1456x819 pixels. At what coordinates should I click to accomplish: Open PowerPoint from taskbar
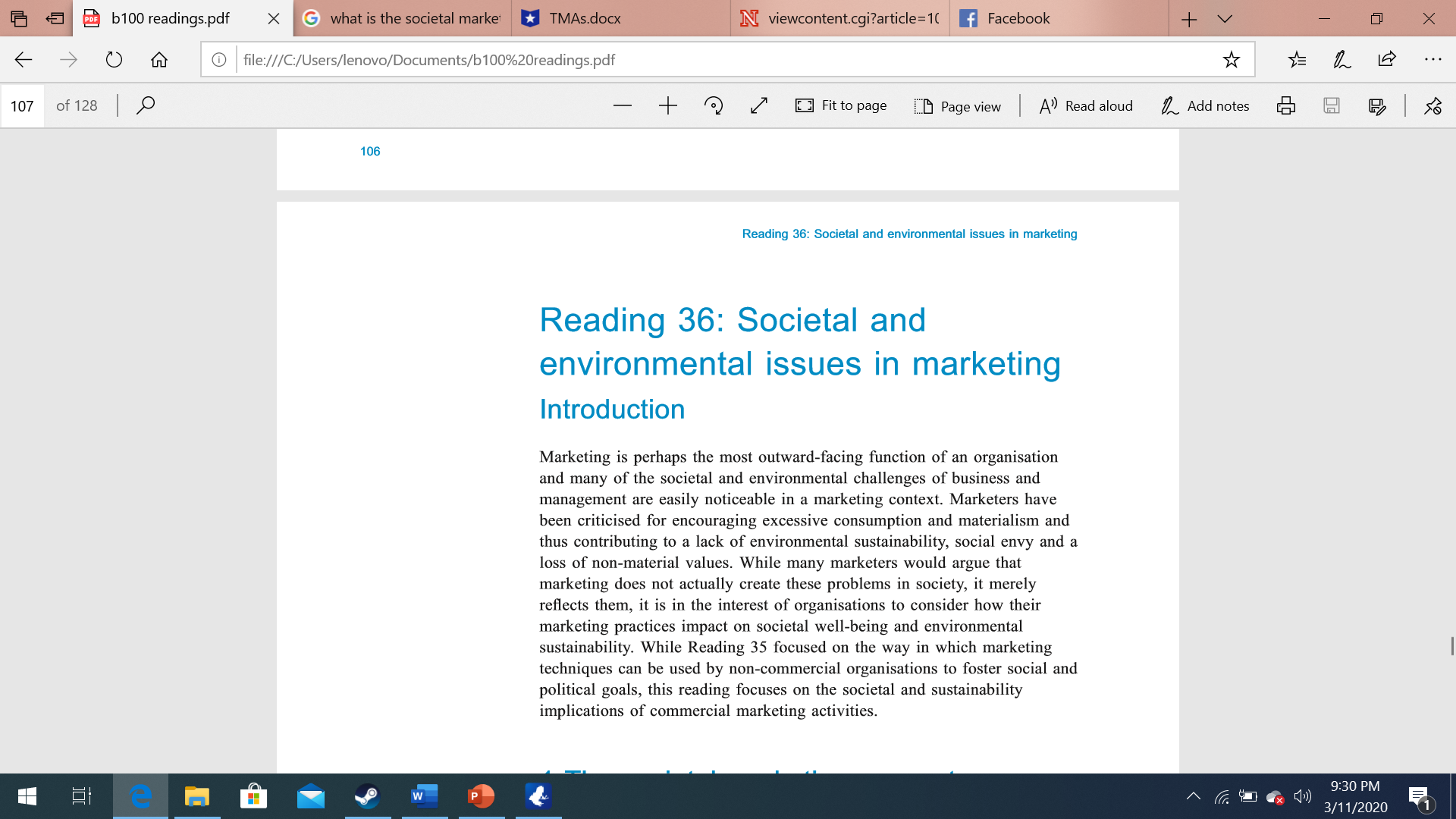481,796
